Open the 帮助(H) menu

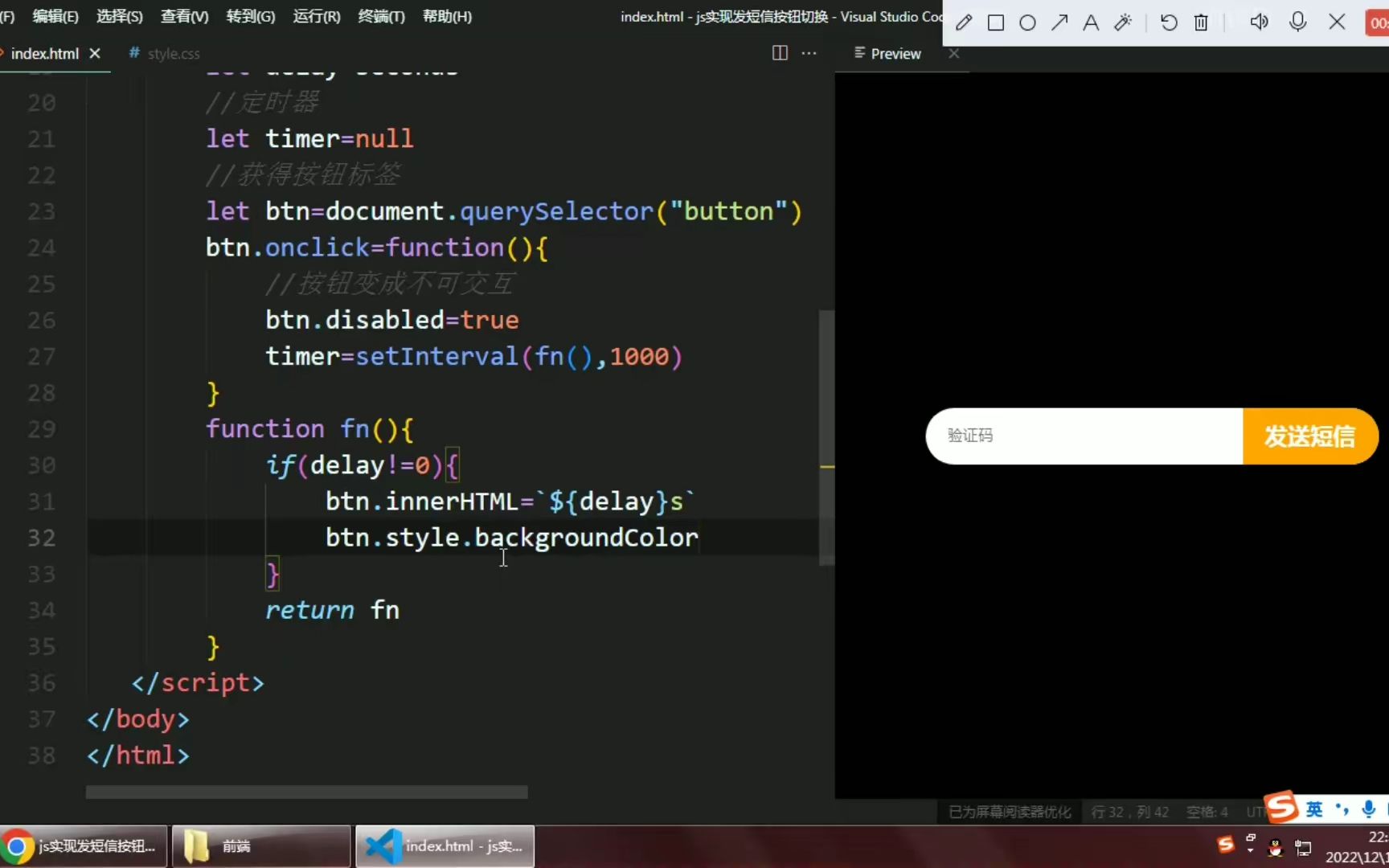447,16
